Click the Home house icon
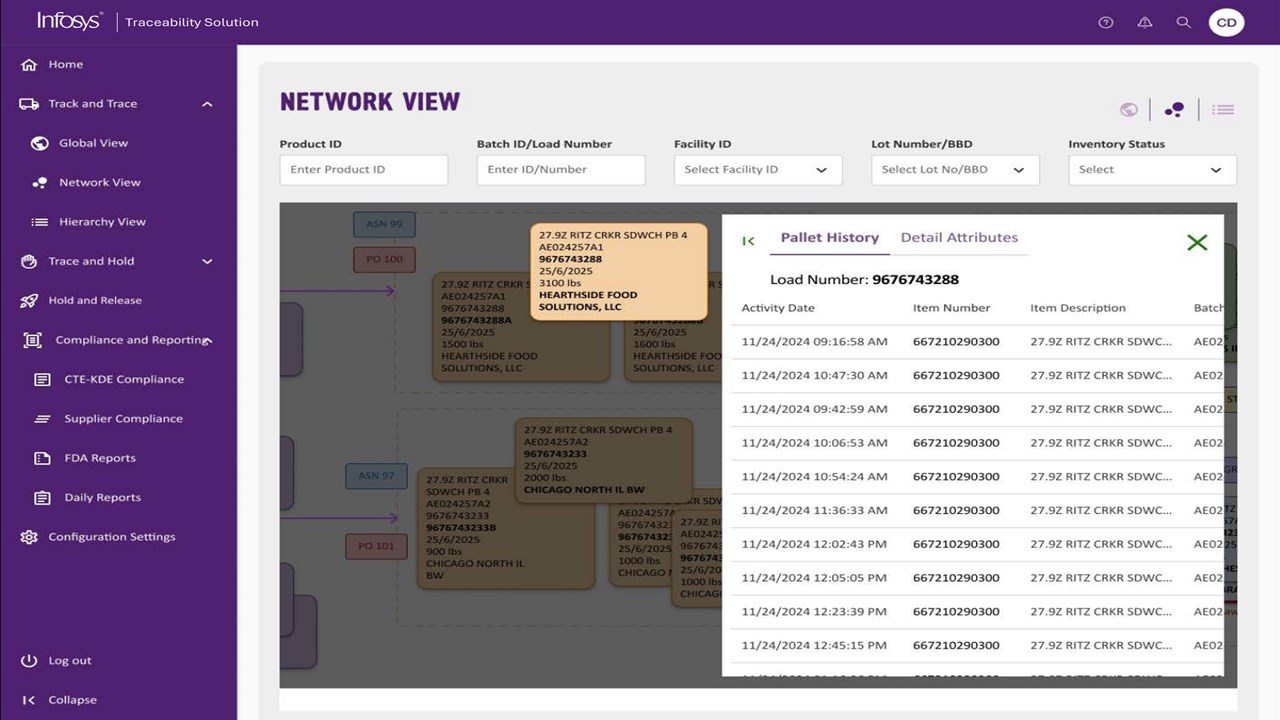Screen dimensions: 1280x720 [29, 64]
